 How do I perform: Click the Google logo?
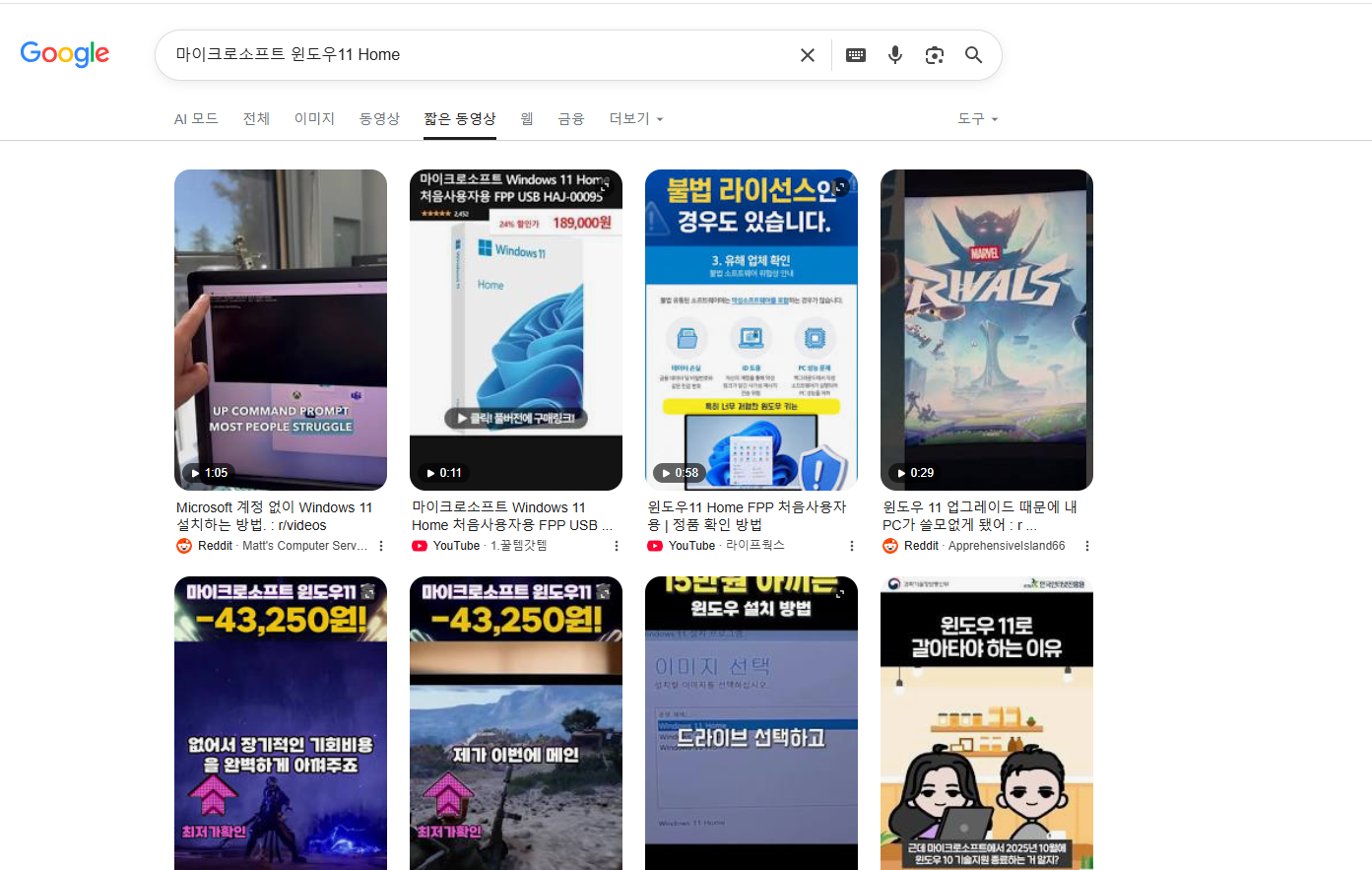[x=65, y=53]
